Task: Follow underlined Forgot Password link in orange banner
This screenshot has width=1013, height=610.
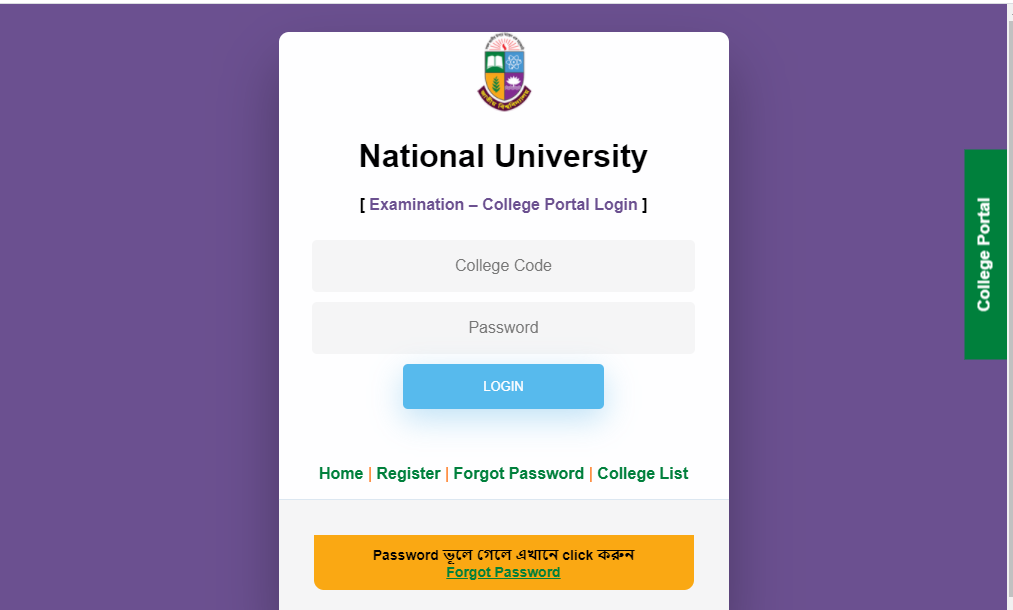Action: coord(503,573)
